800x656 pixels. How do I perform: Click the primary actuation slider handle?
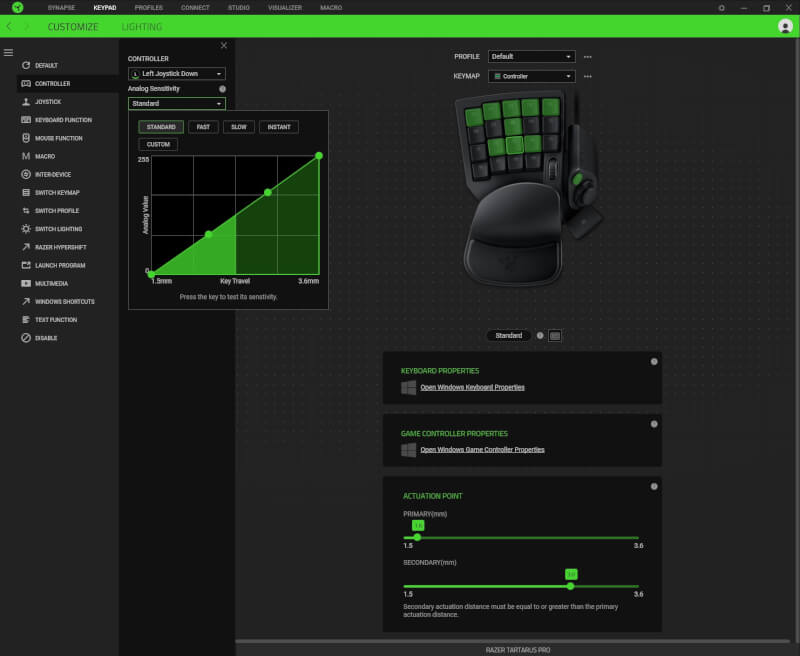pos(417,537)
